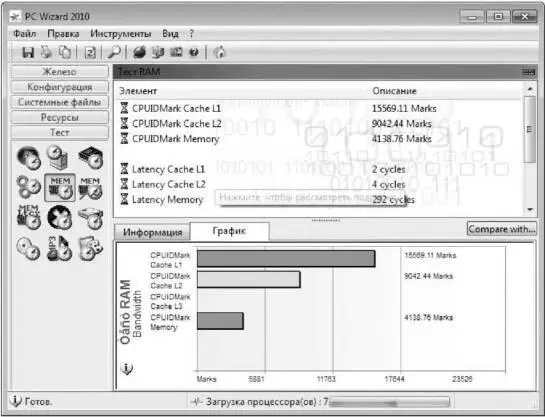Click the 4 cycles value
Screen dimensions: 545x417
(x=389, y=185)
